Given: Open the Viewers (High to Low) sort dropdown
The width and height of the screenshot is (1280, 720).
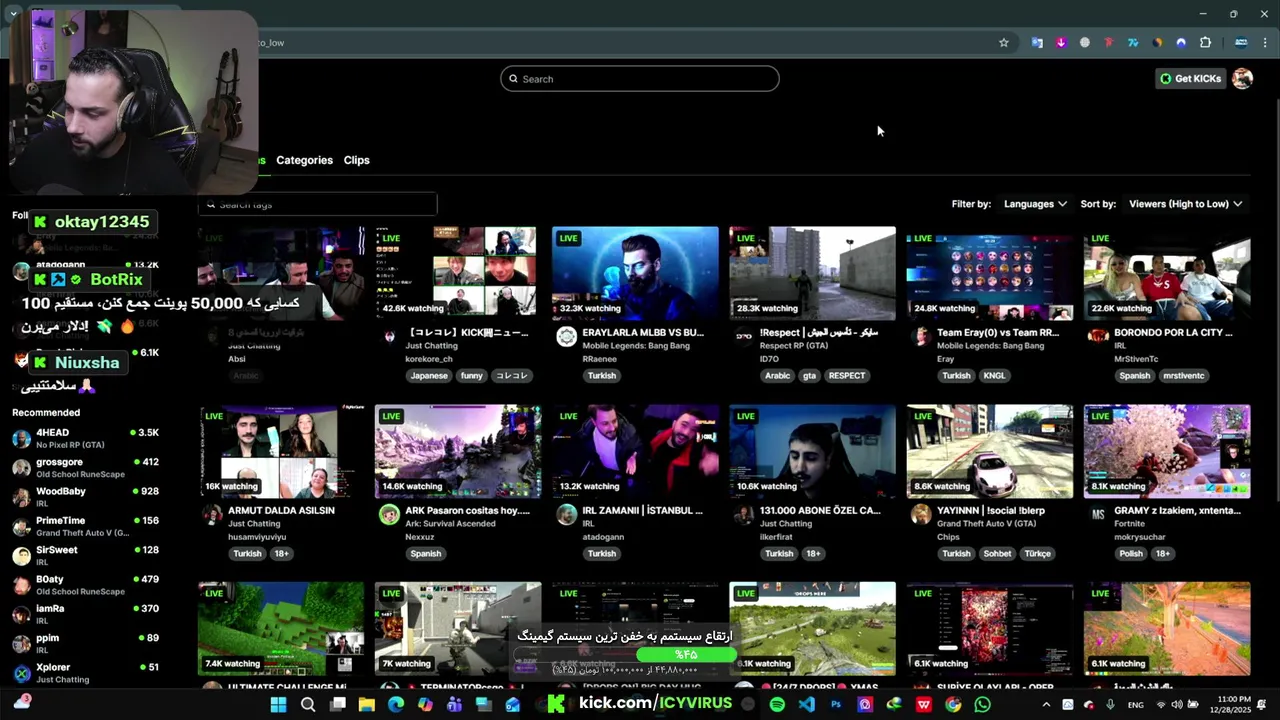Looking at the screenshot, I should point(1185,204).
